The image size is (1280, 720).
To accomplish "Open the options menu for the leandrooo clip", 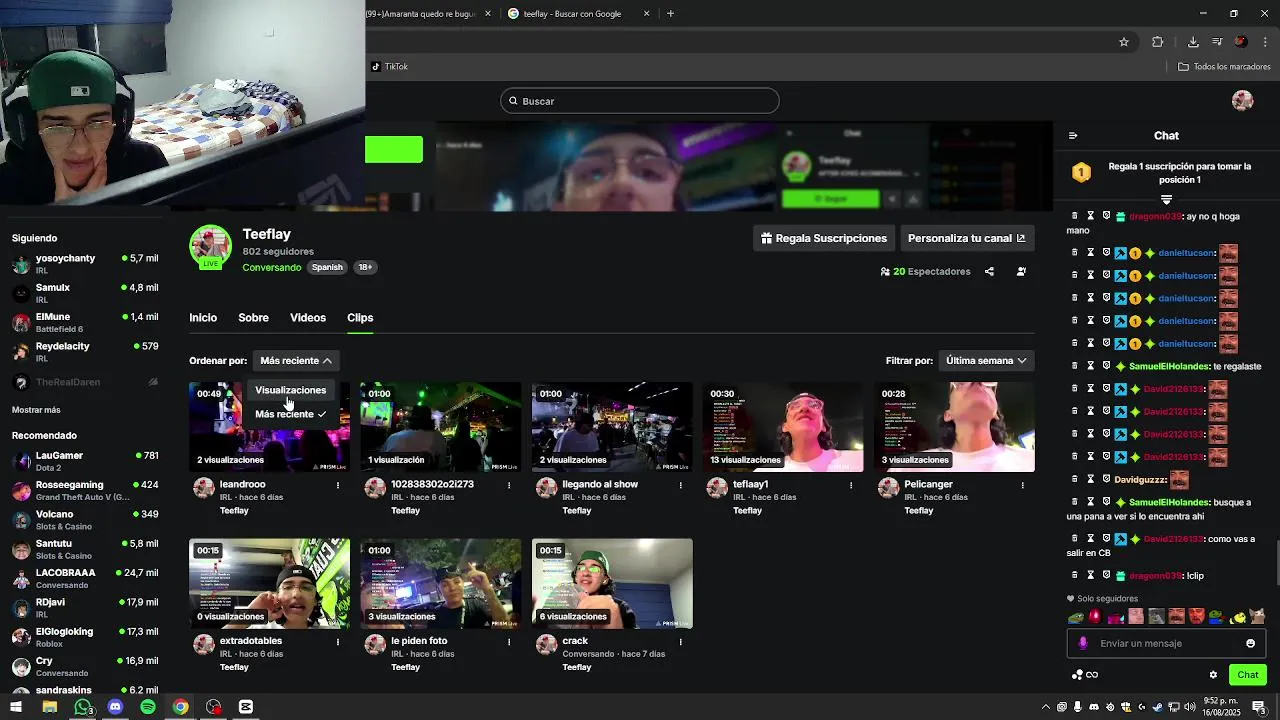I will [x=338, y=485].
